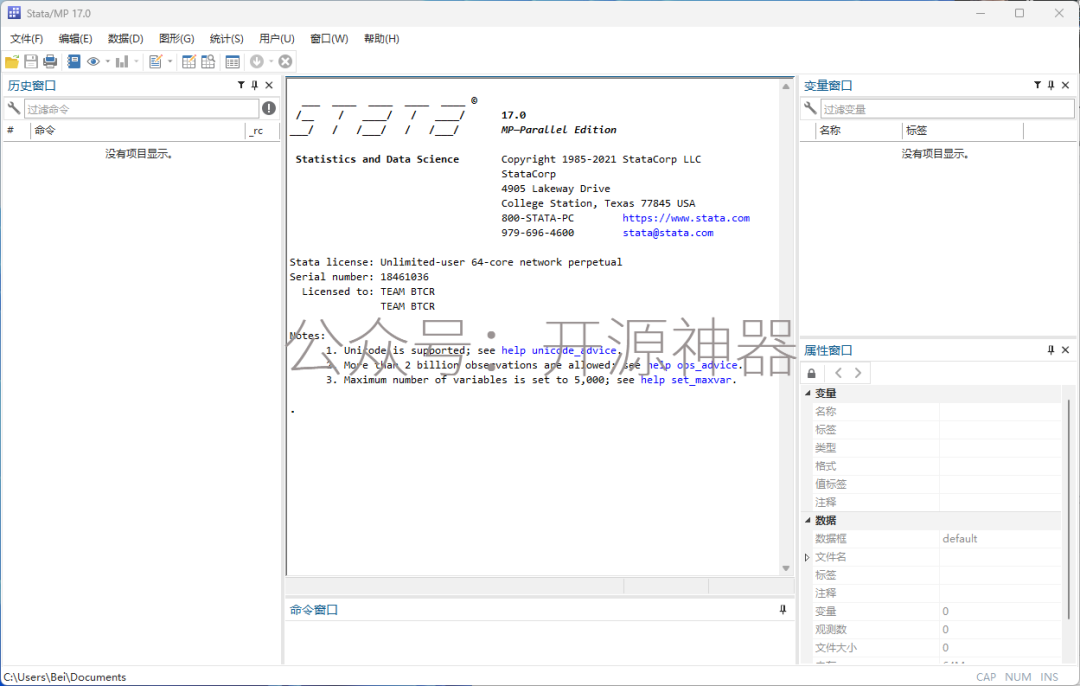Open the 窗口(W) menu
The width and height of the screenshot is (1080, 686).
pos(329,39)
